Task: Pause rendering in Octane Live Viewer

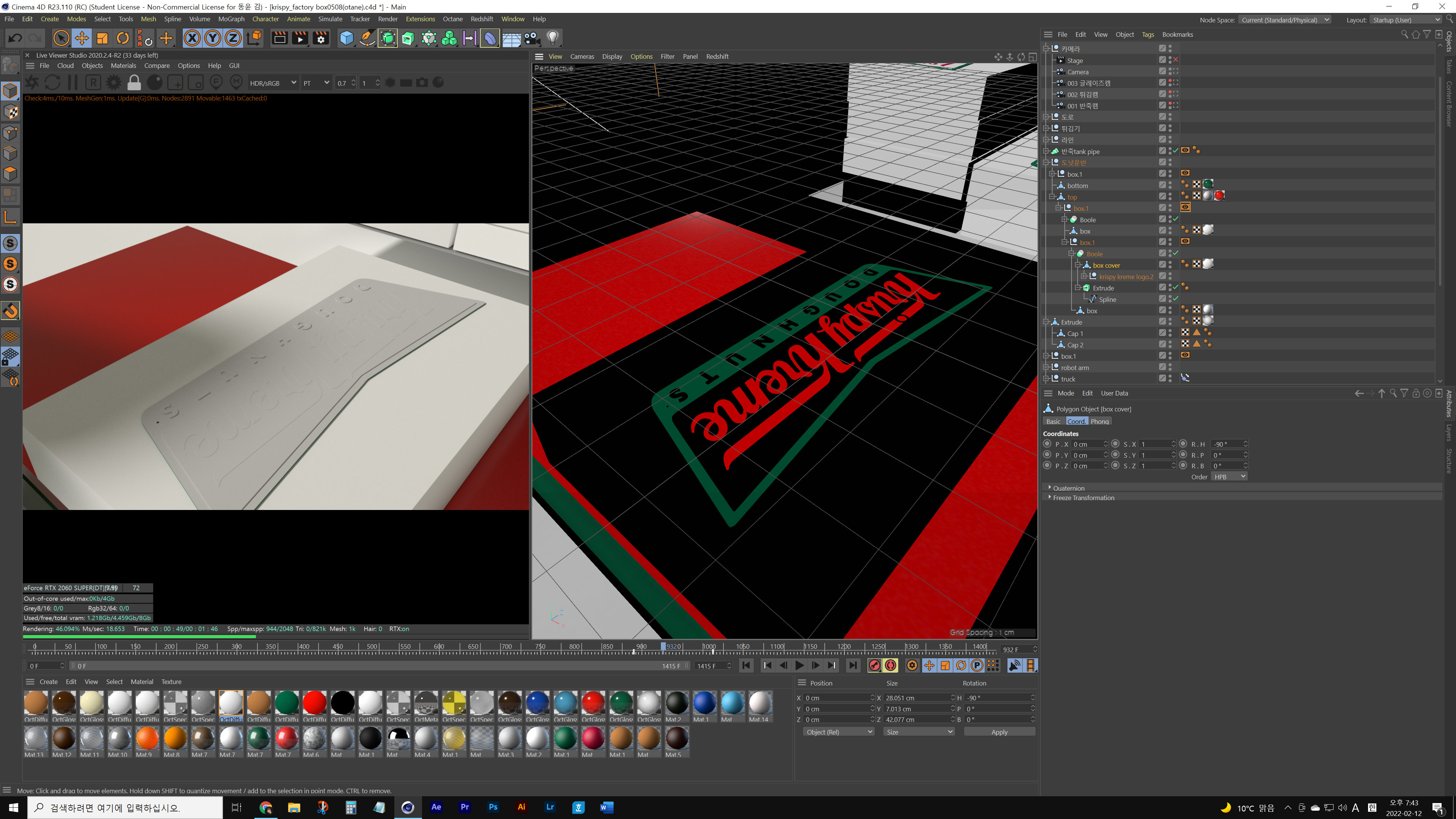Action: point(73,83)
